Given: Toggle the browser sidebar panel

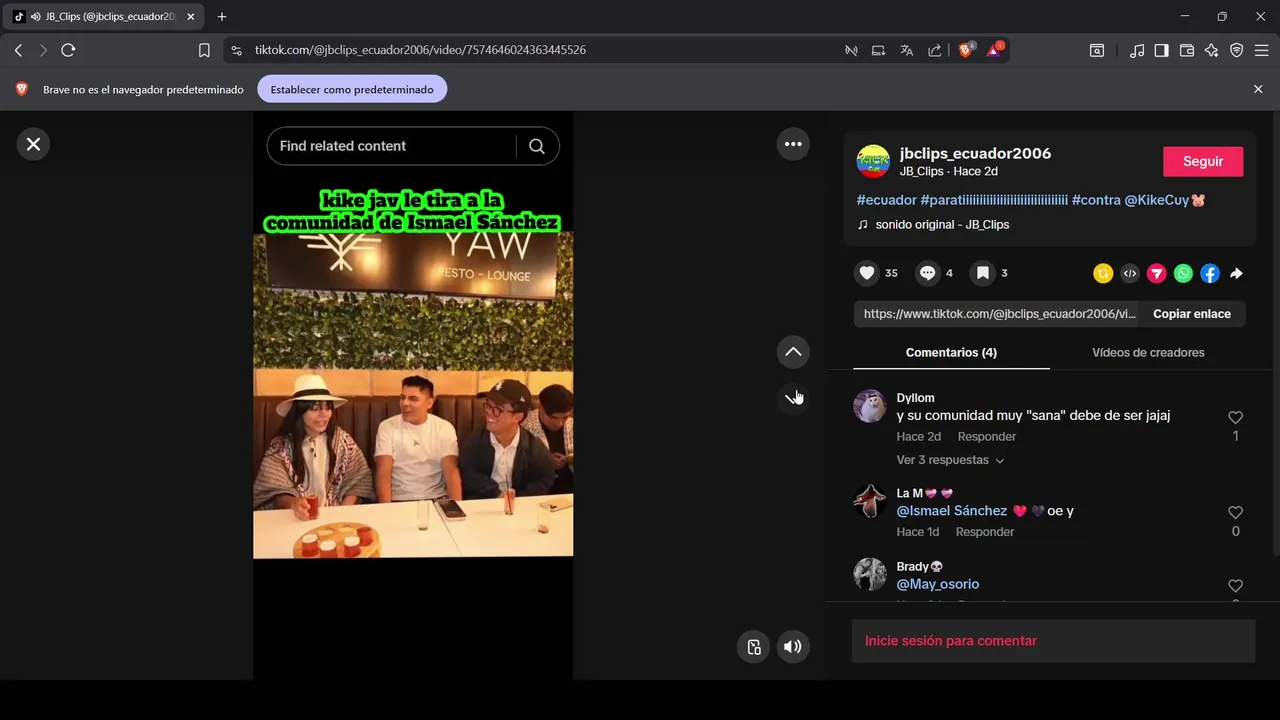Looking at the screenshot, I should click(1161, 50).
